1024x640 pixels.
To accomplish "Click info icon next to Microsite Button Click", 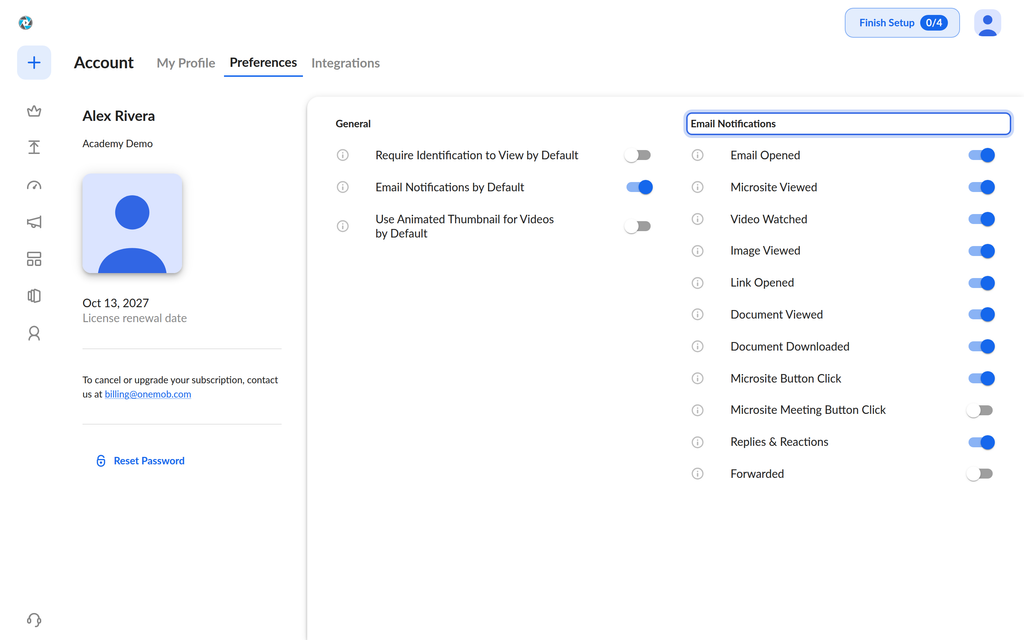I will (697, 378).
